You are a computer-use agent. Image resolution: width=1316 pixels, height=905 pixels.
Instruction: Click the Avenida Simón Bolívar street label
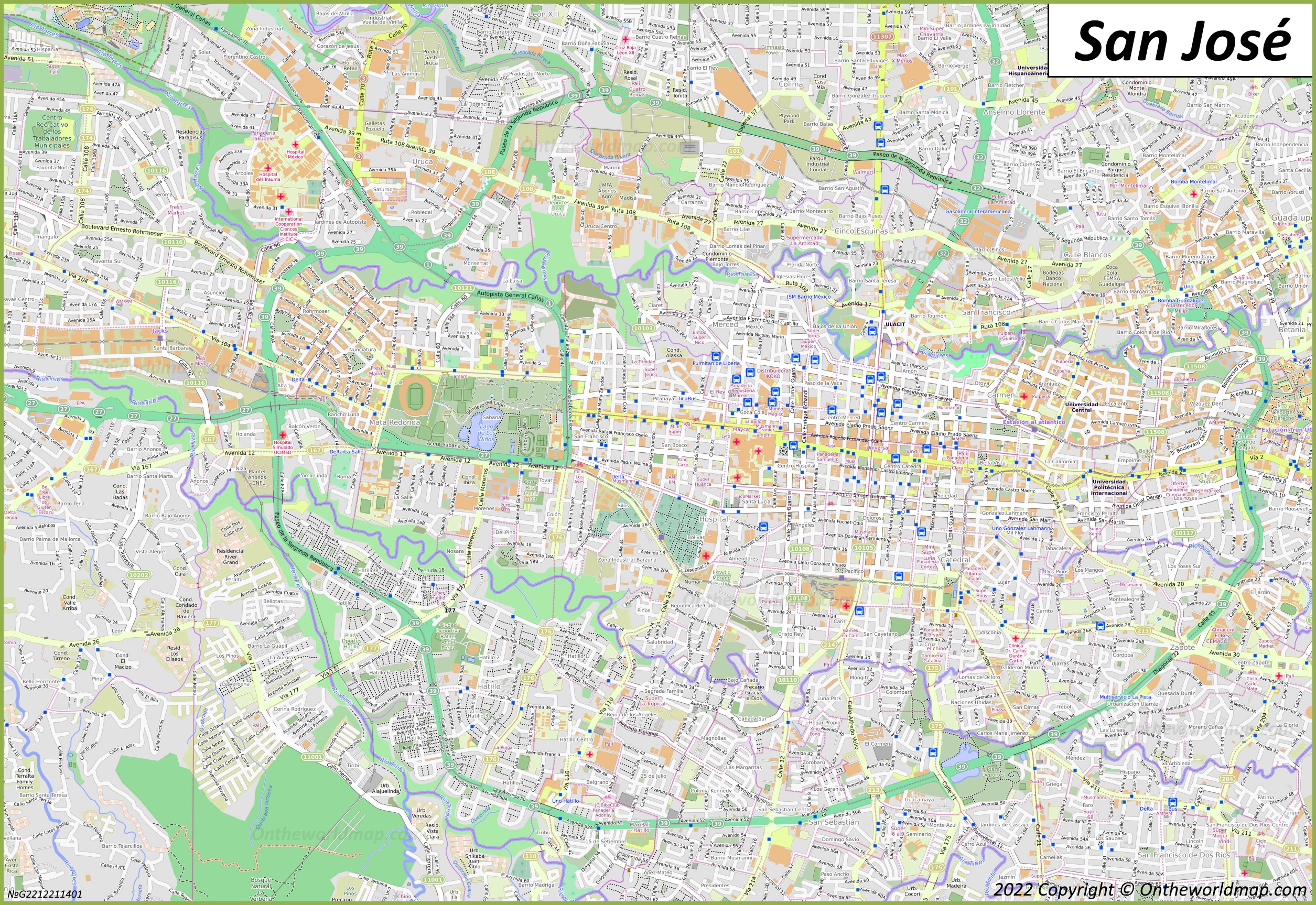point(859,495)
